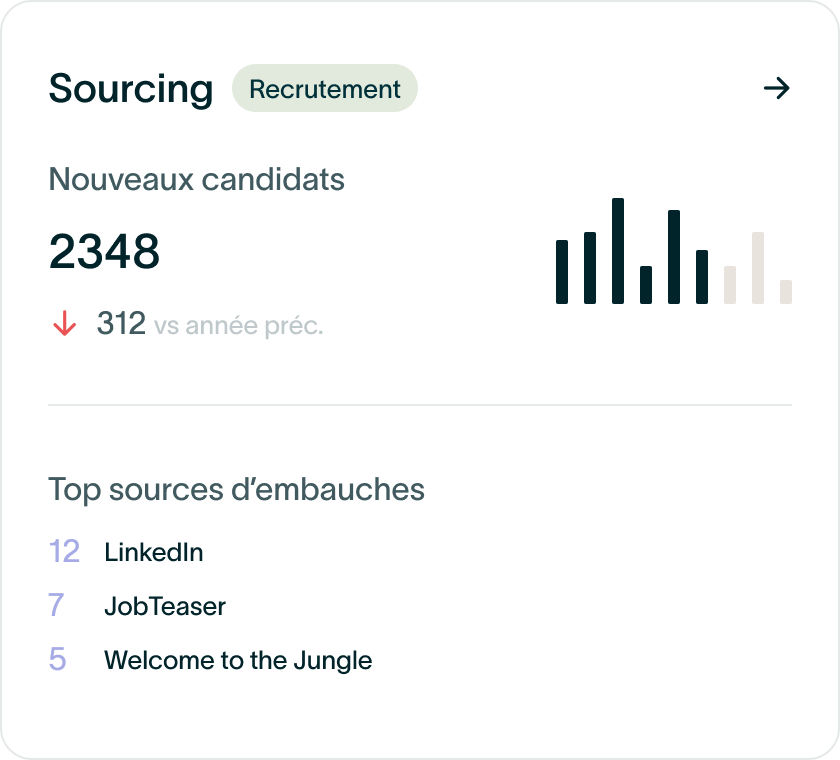Image resolution: width=840 pixels, height=760 pixels.
Task: Click the 'vs année préc.' comparison text
Action: point(238,326)
